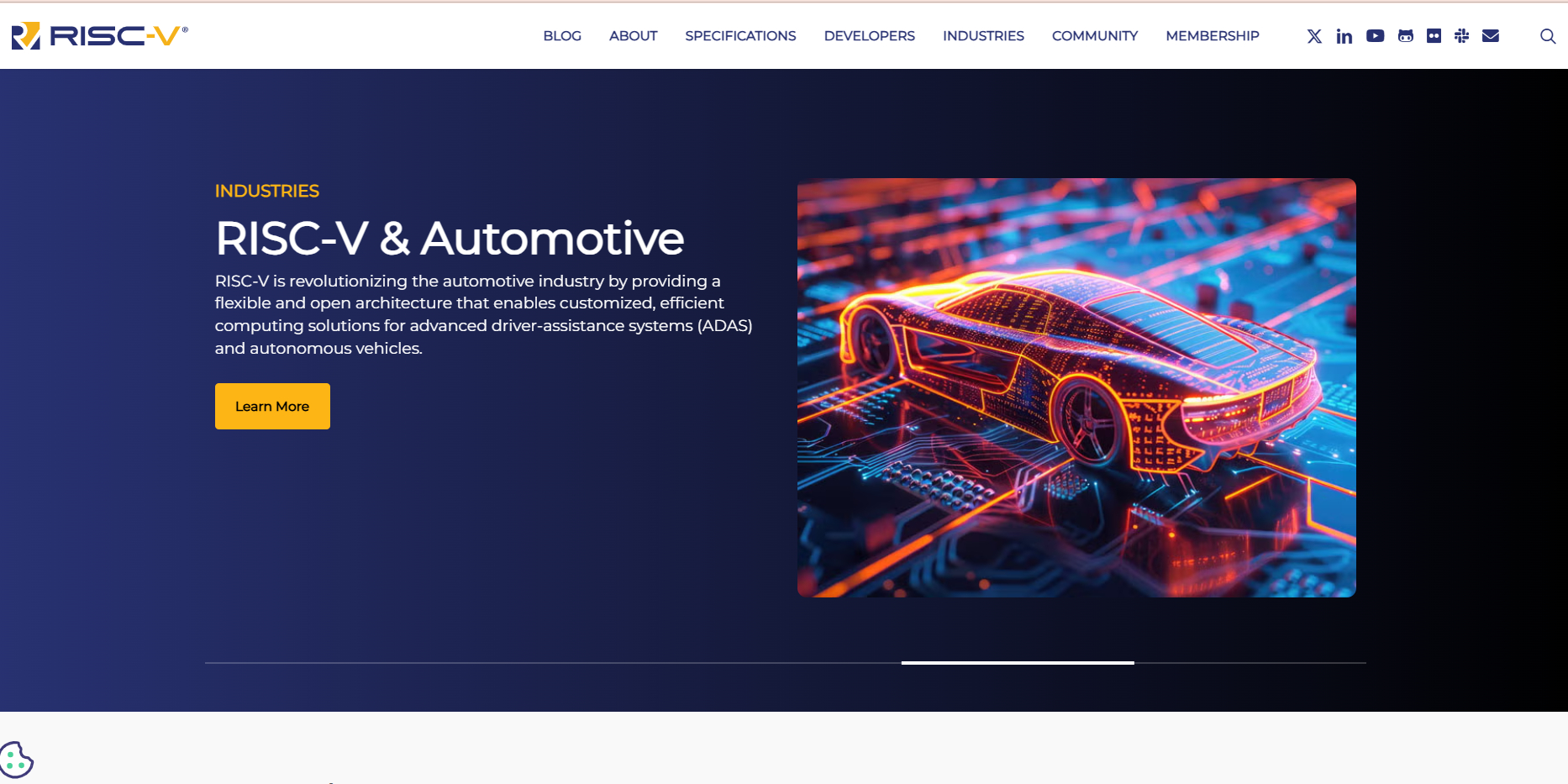Click the paragraph mentioning driver-assistance systems (ADAS)
The image size is (1568, 784).
click(483, 314)
